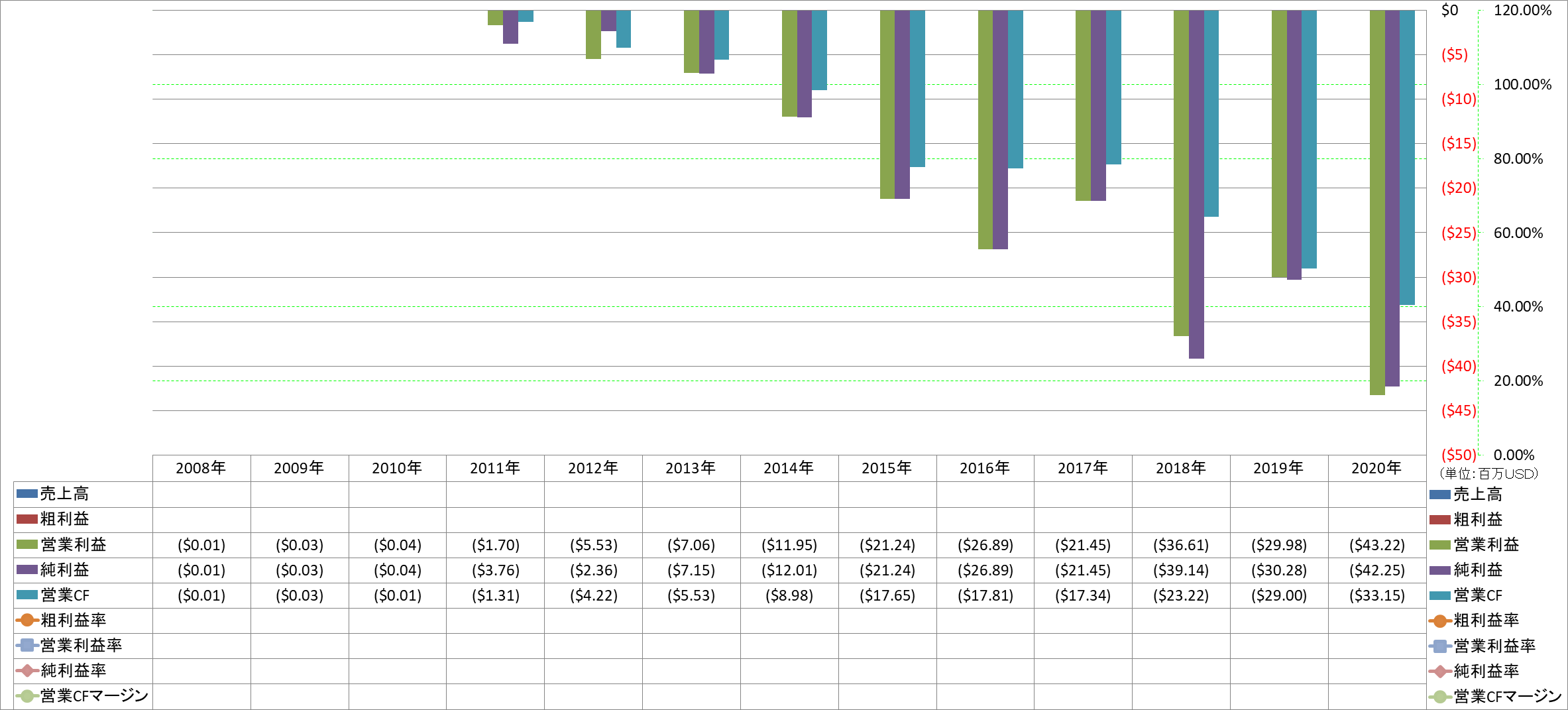The width and height of the screenshot is (1568, 710).
Task: Click the 営業利益 value ($7.06) for 2013
Action: coord(691,545)
